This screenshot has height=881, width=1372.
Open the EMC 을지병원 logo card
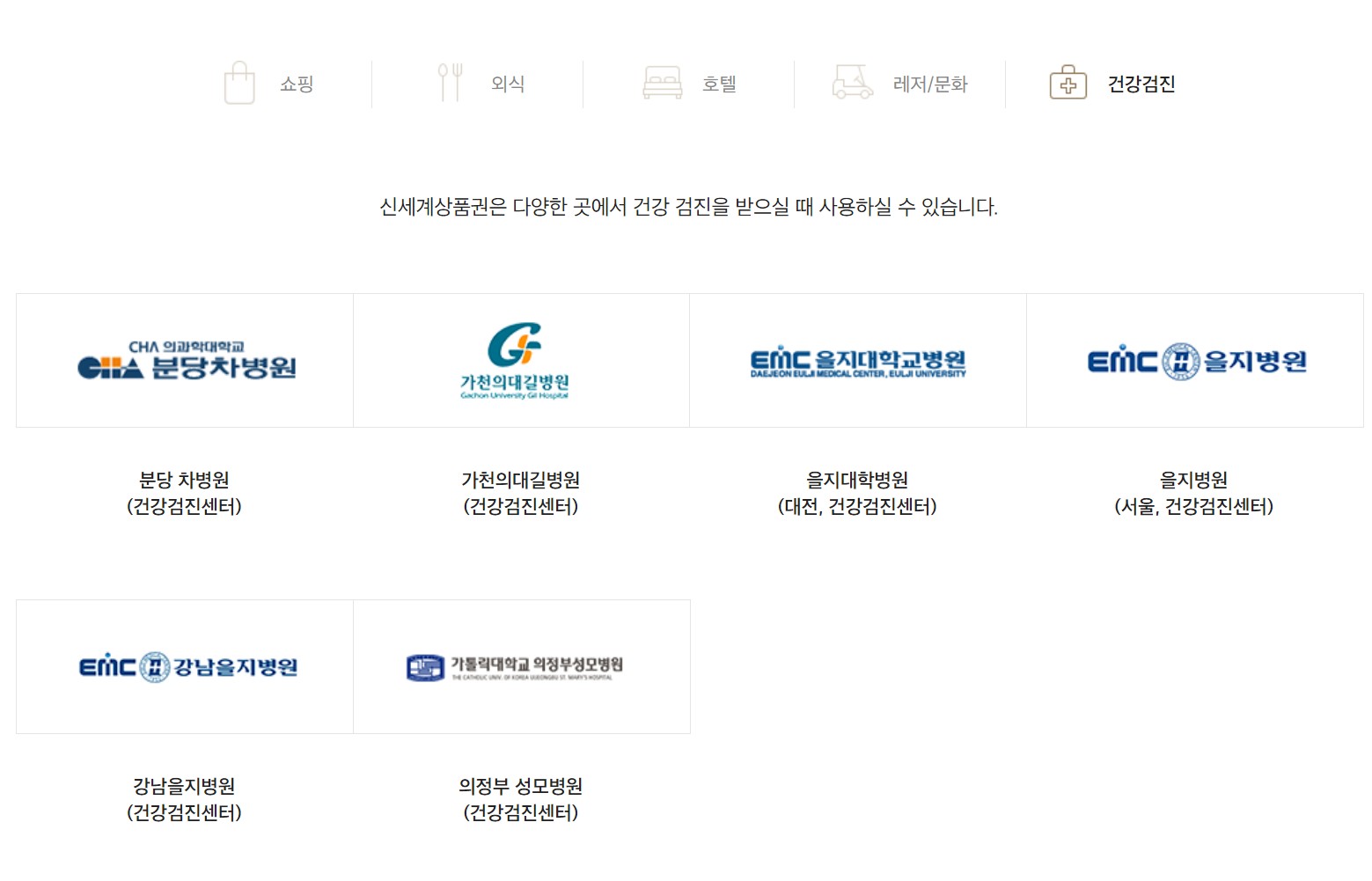click(1195, 361)
